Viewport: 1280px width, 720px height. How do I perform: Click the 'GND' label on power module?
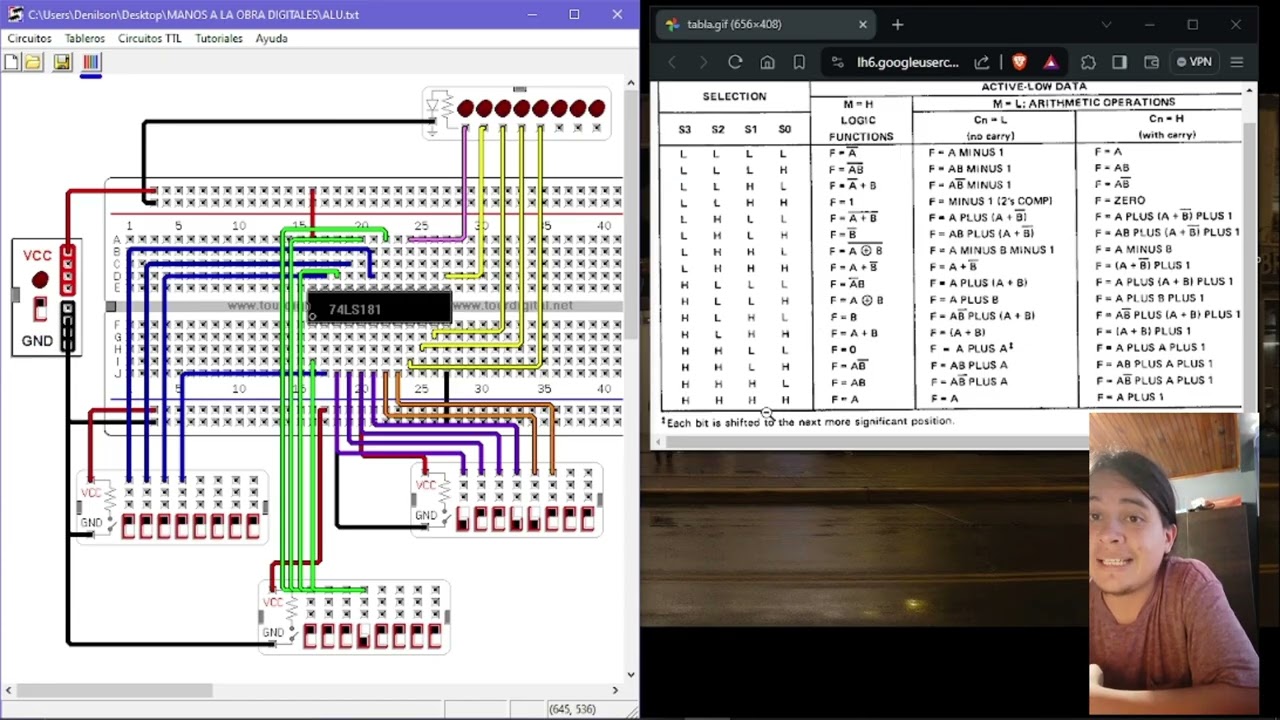click(x=37, y=341)
